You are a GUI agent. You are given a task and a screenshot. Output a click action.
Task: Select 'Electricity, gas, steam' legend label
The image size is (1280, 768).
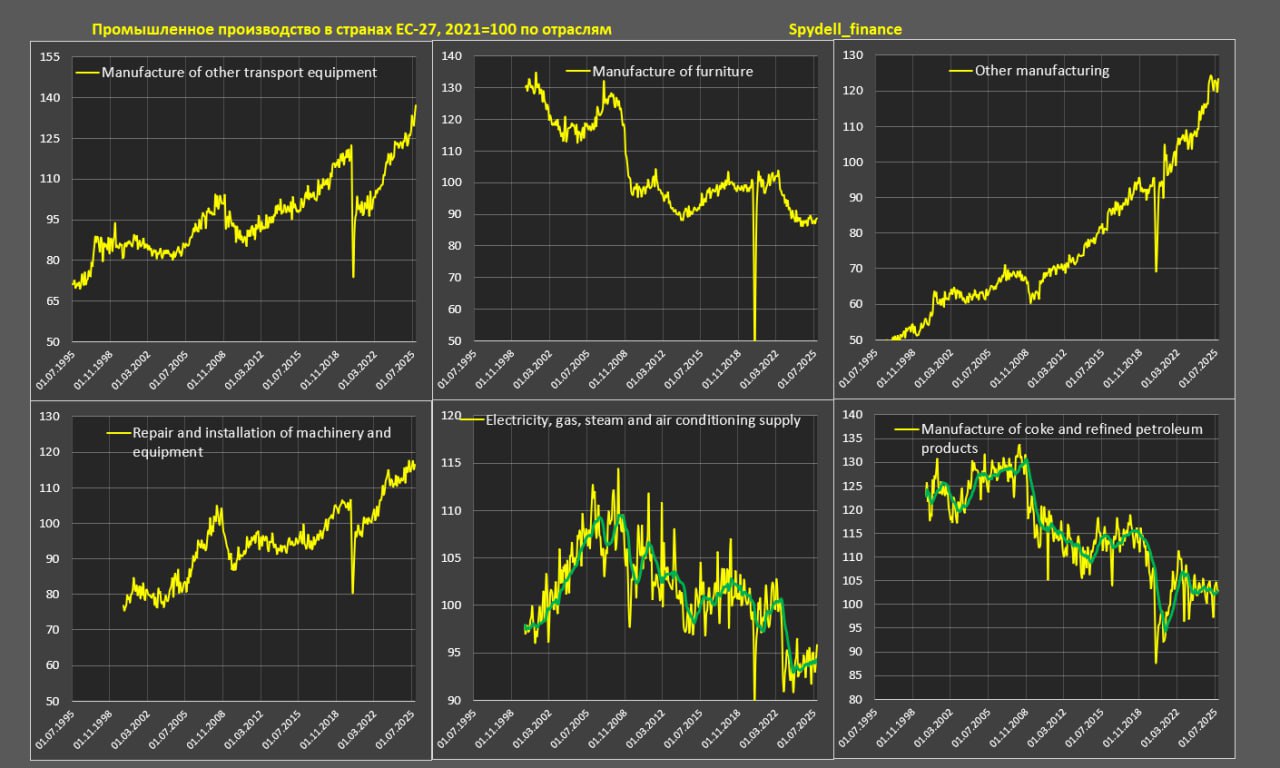pyautogui.click(x=643, y=420)
